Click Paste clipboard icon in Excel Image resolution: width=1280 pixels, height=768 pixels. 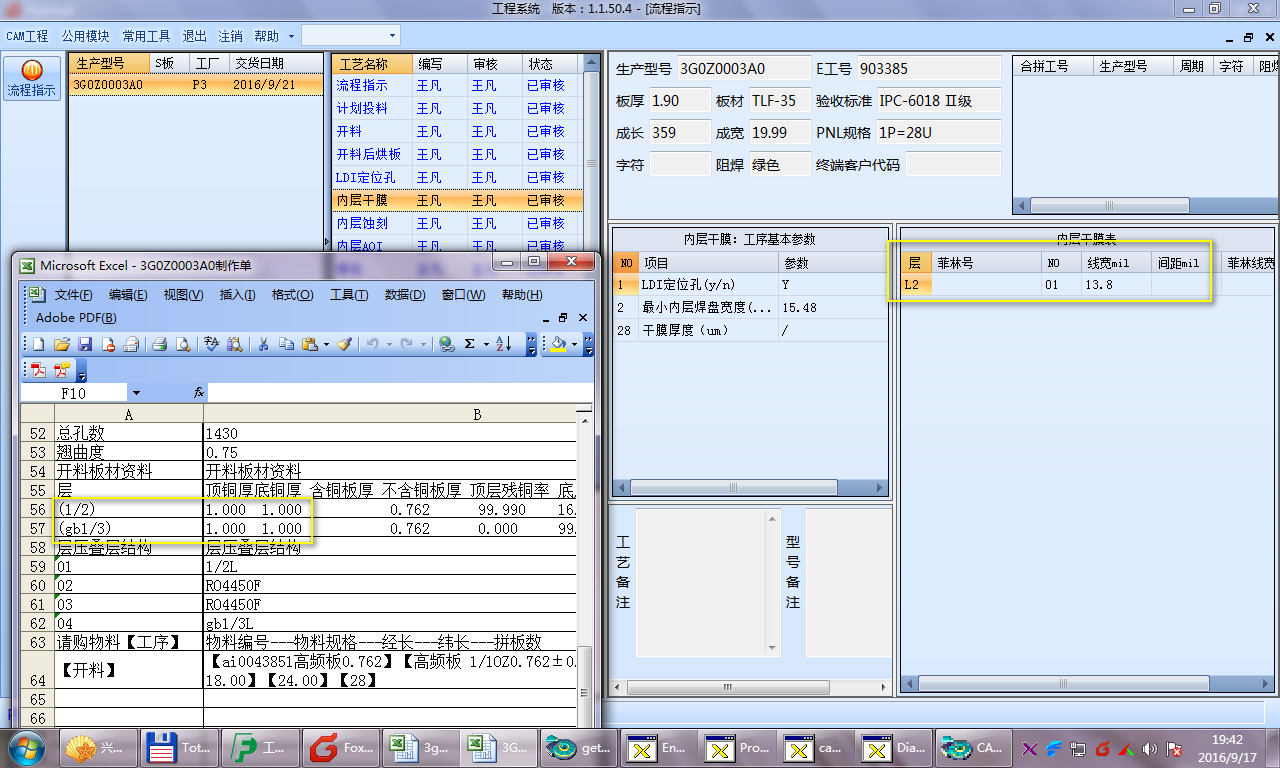click(310, 344)
